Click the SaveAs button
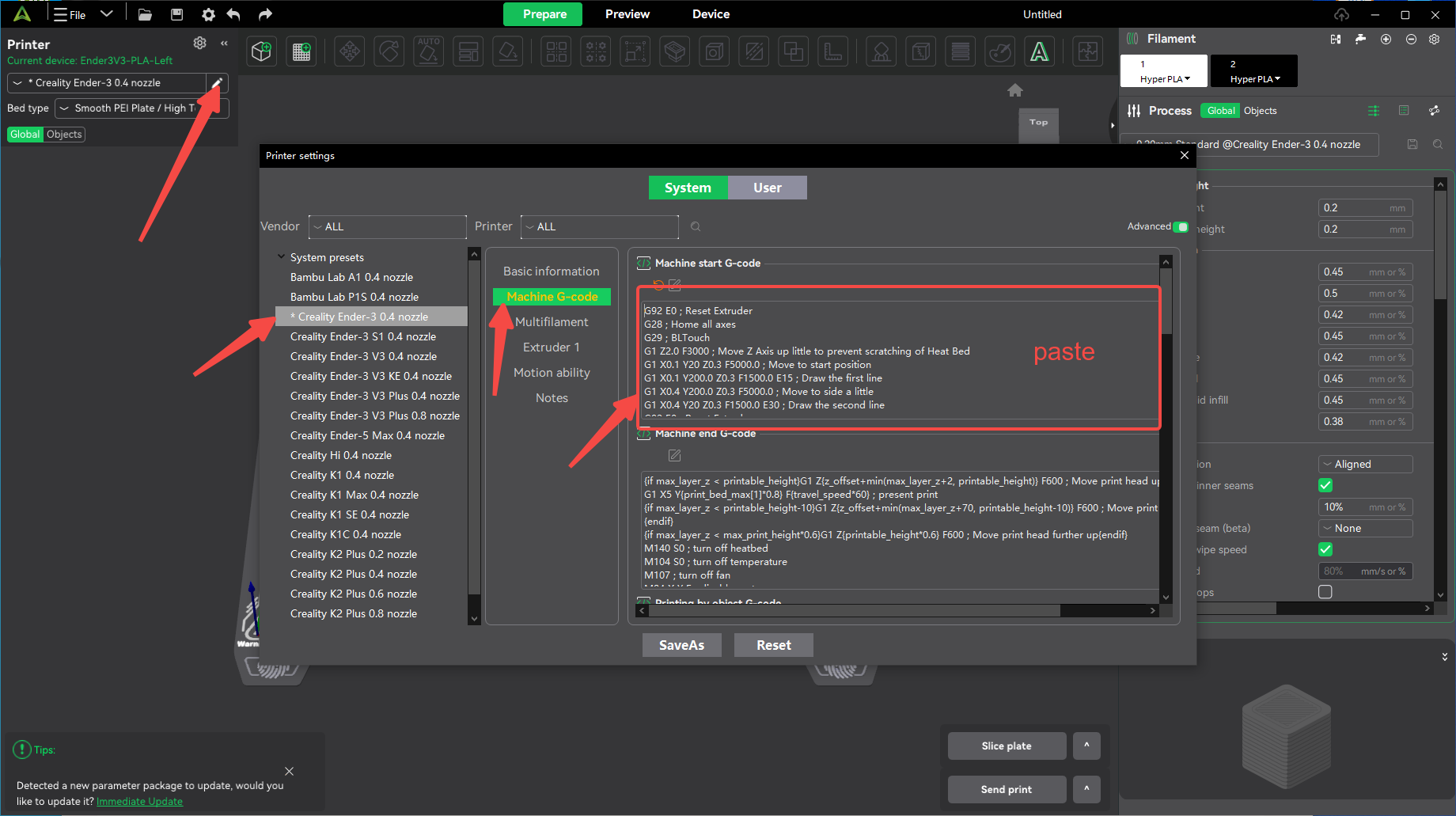Image resolution: width=1456 pixels, height=816 pixels. (x=681, y=645)
